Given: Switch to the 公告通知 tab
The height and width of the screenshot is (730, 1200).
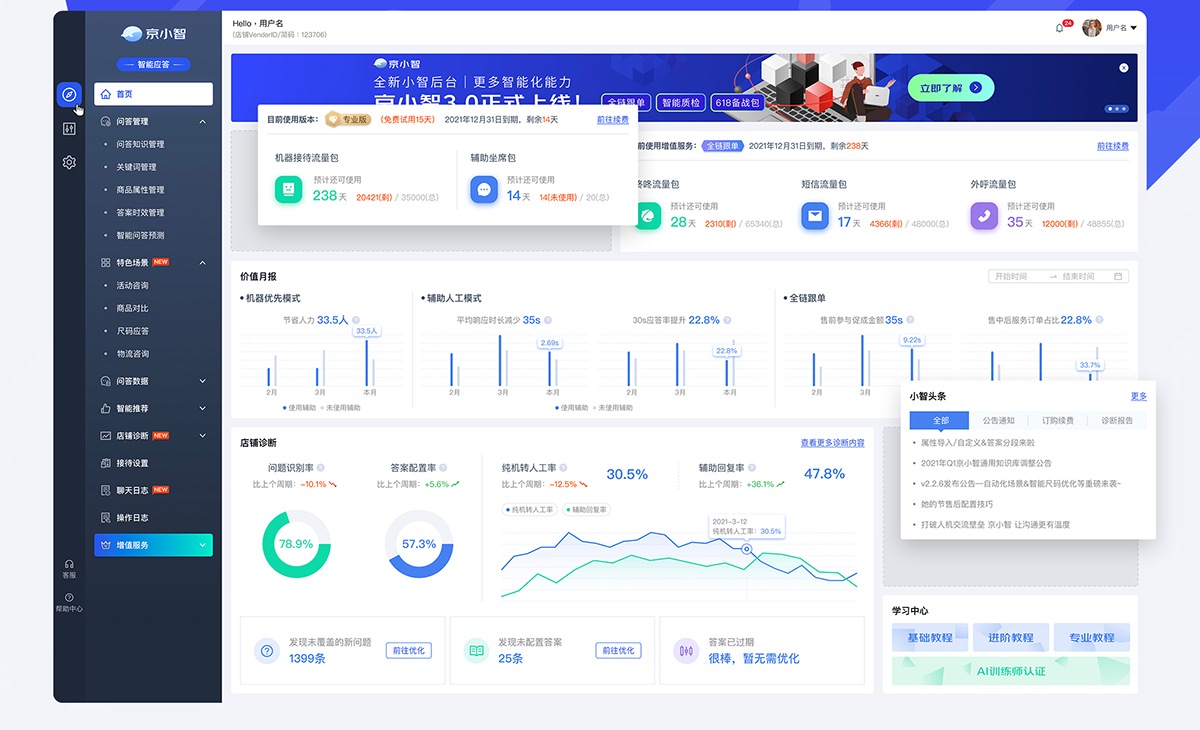Looking at the screenshot, I should [998, 421].
